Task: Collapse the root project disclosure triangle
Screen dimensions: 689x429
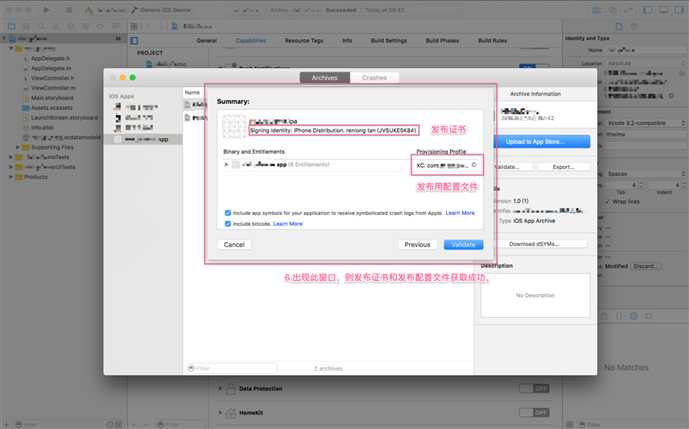Action: click(4, 39)
